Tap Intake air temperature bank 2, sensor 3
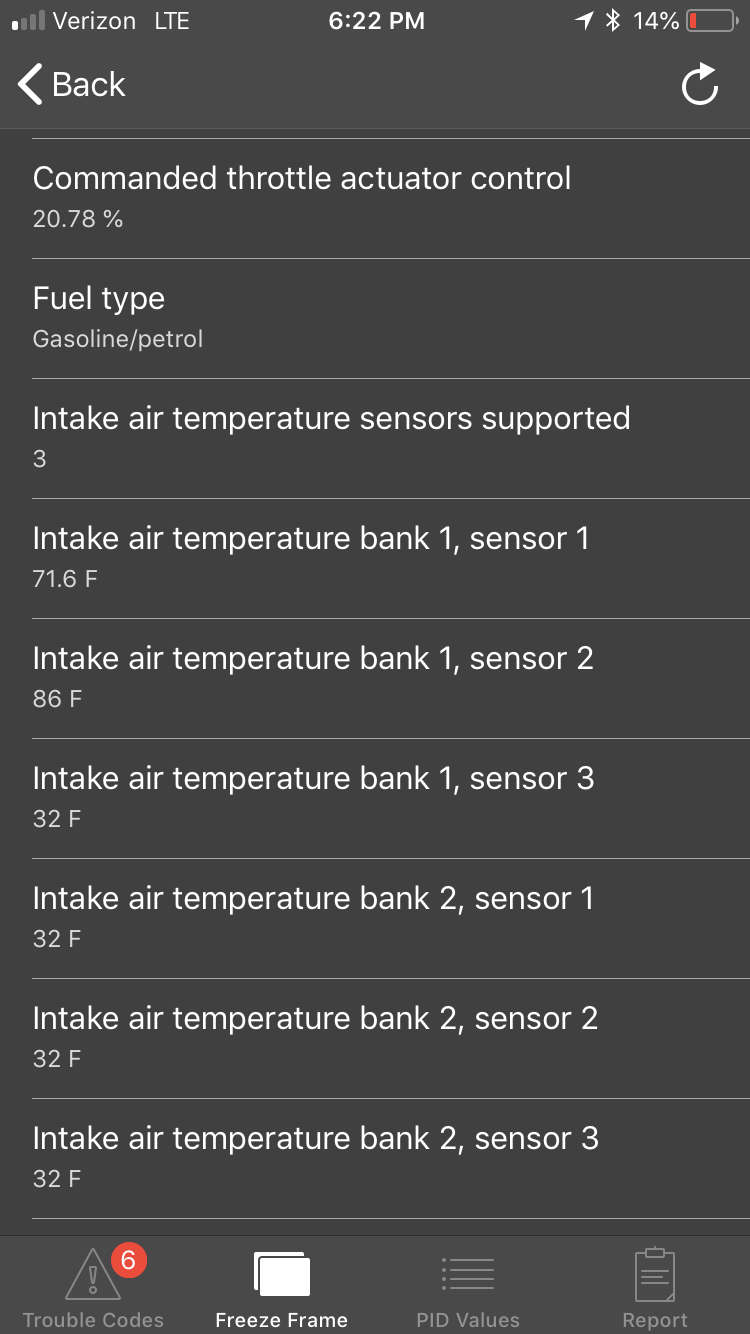Screen dimensions: 750x1334 [x=375, y=1157]
